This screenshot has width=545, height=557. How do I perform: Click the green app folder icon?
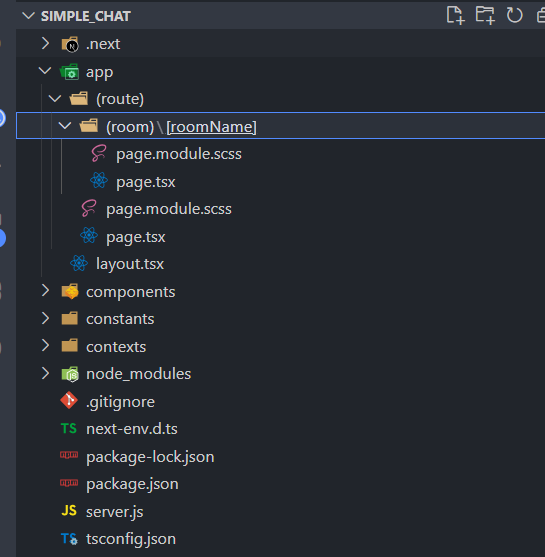coord(70,72)
